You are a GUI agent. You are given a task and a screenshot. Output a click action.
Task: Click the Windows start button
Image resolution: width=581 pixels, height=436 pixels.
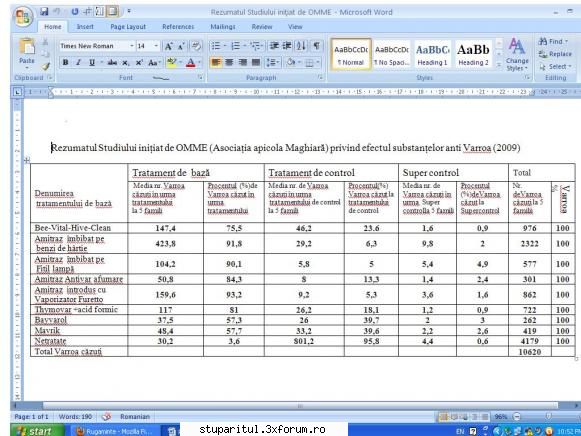37,431
